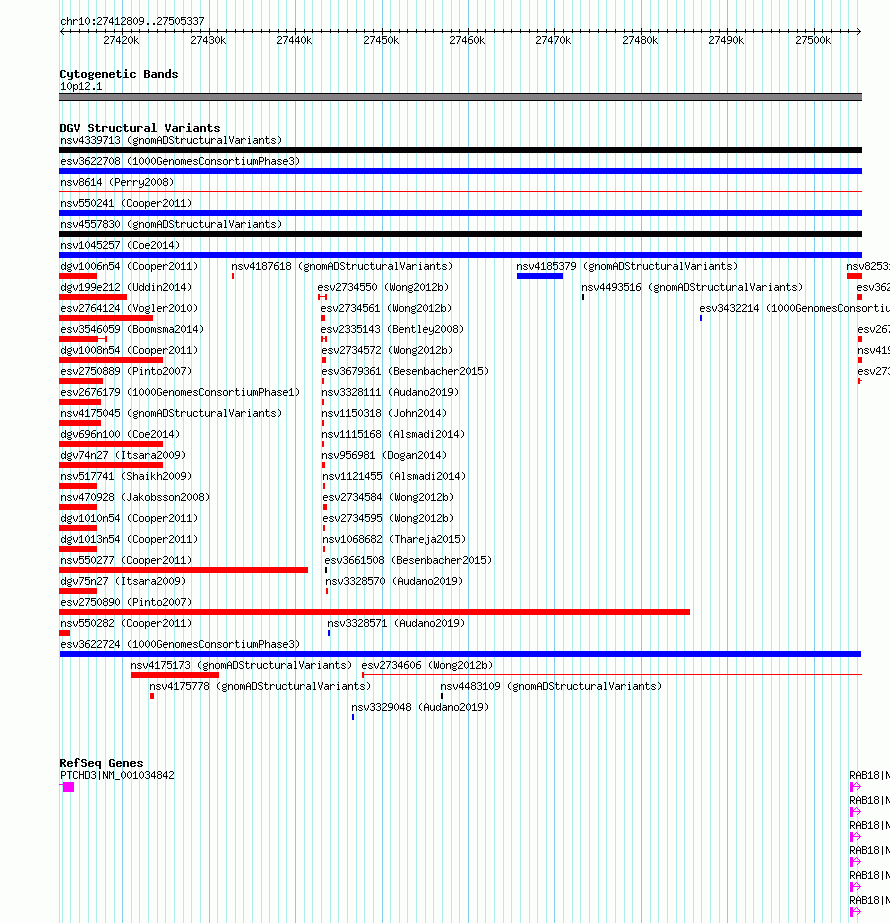Select nsv517741 (Shaikh2009) variant
The height and width of the screenshot is (923, 890).
(126, 476)
